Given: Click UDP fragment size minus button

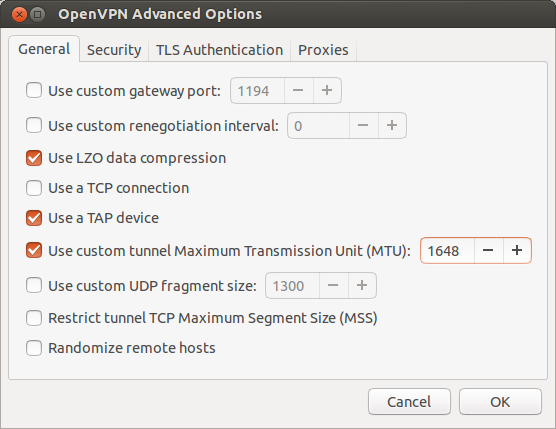Looking at the screenshot, I should coord(333,285).
